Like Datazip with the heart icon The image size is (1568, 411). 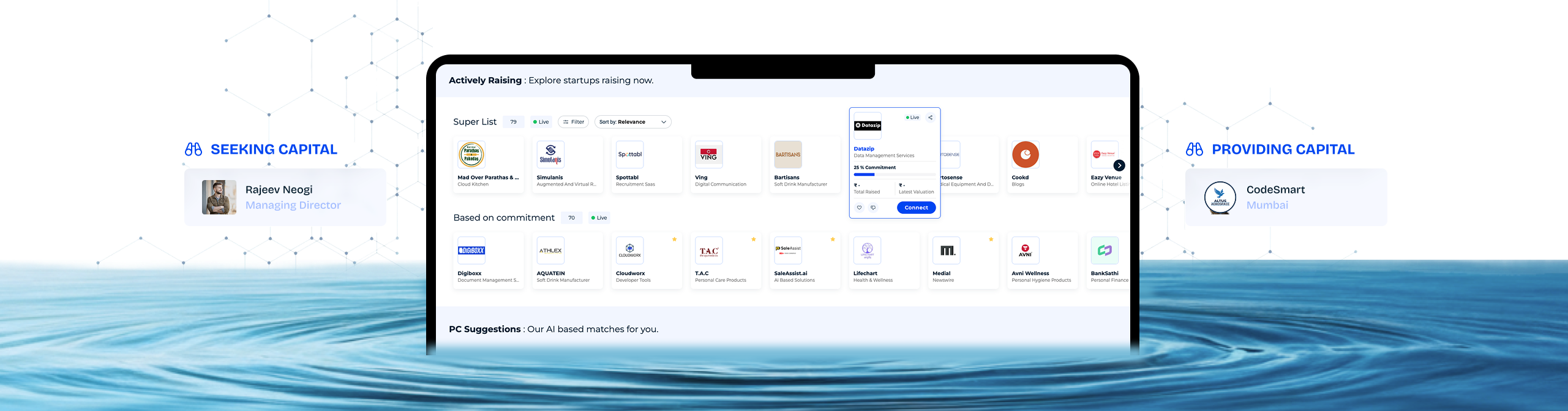859,208
